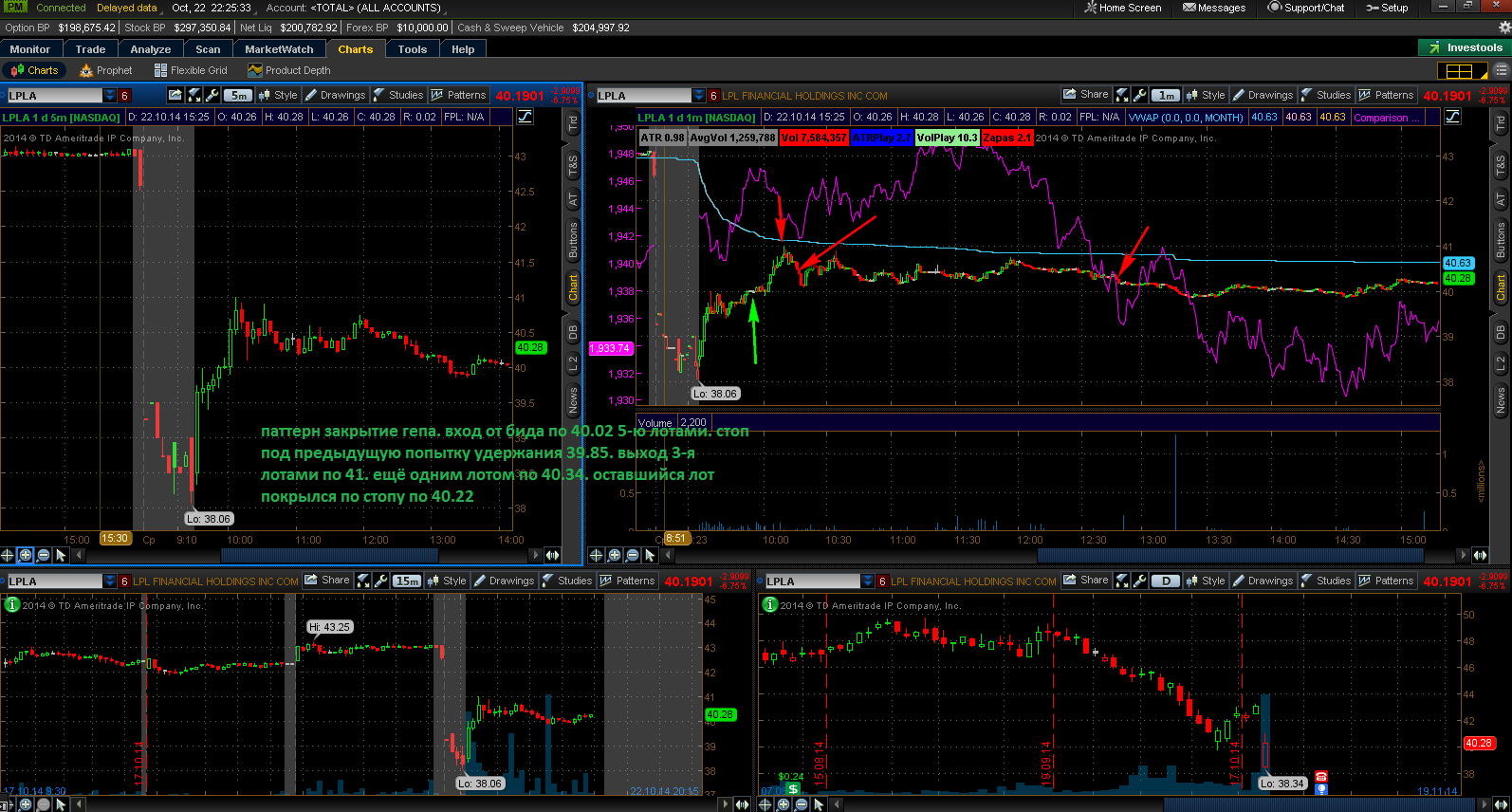Open Style menu in the 5m chart
This screenshot has width=1512, height=812.
tap(278, 95)
